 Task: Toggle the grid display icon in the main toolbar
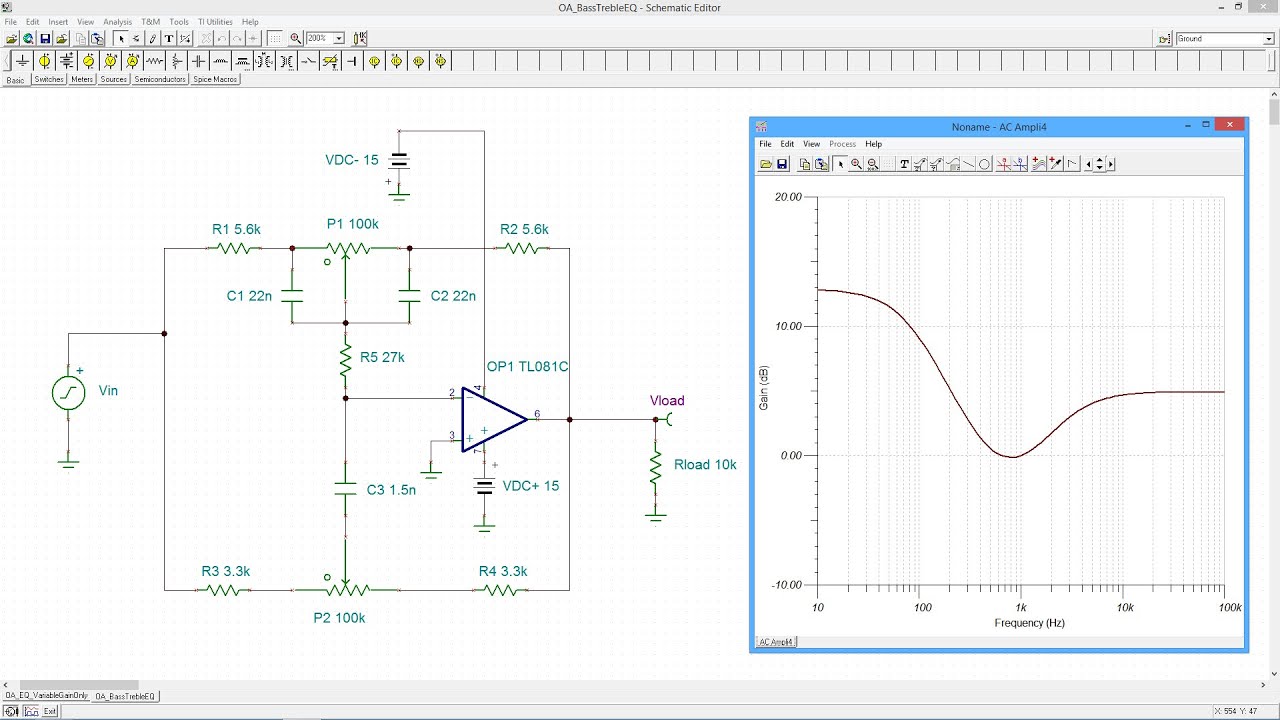click(x=275, y=39)
